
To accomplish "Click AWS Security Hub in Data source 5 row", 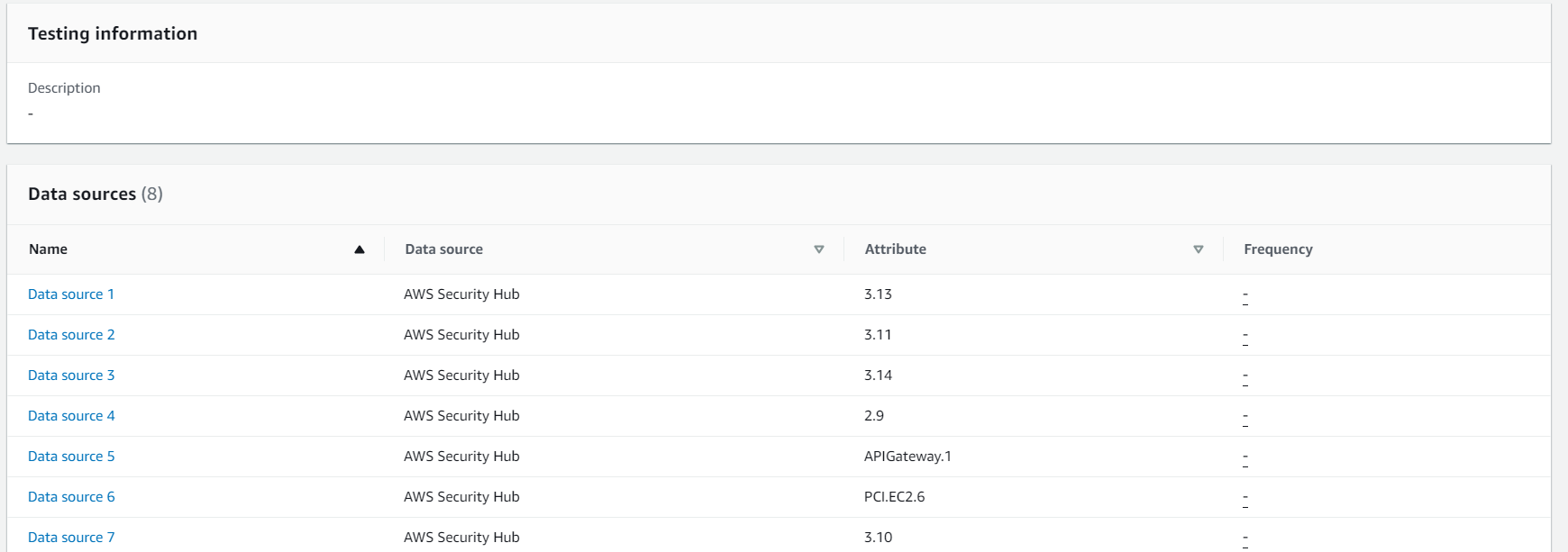I will point(461,457).
